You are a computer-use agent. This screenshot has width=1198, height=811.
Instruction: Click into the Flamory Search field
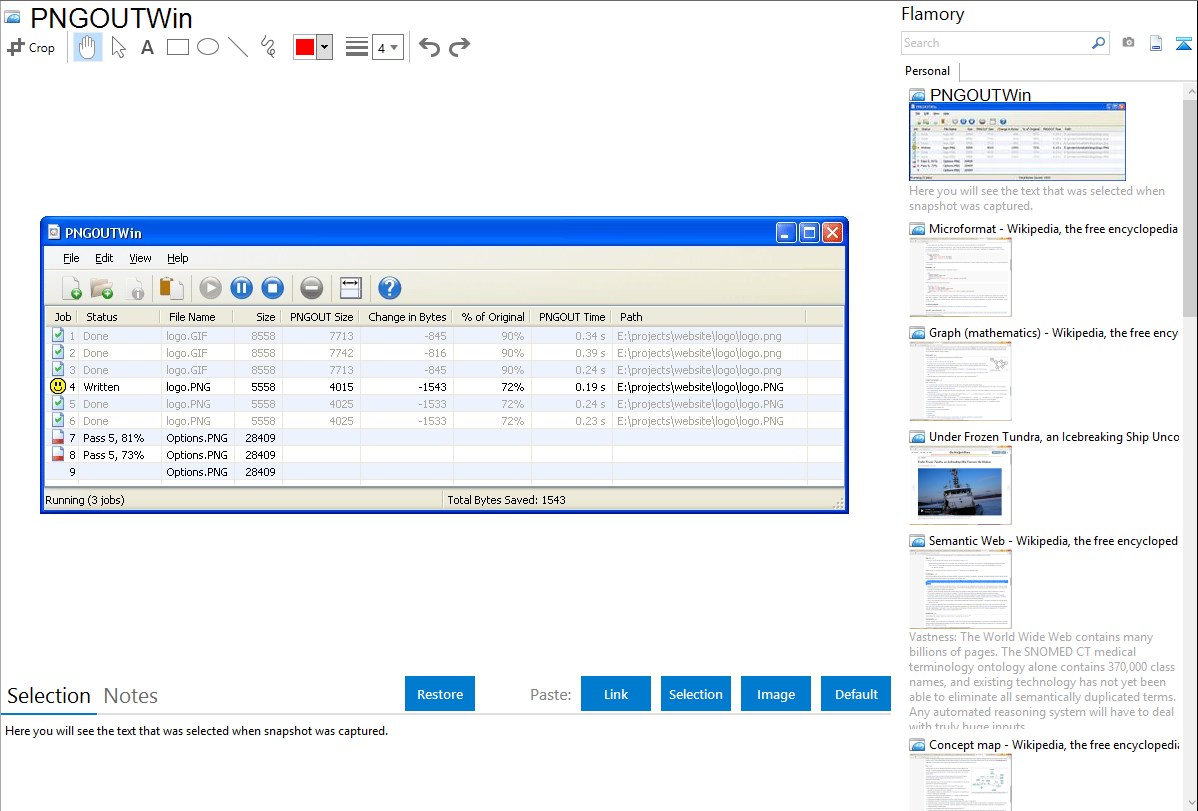tap(996, 43)
